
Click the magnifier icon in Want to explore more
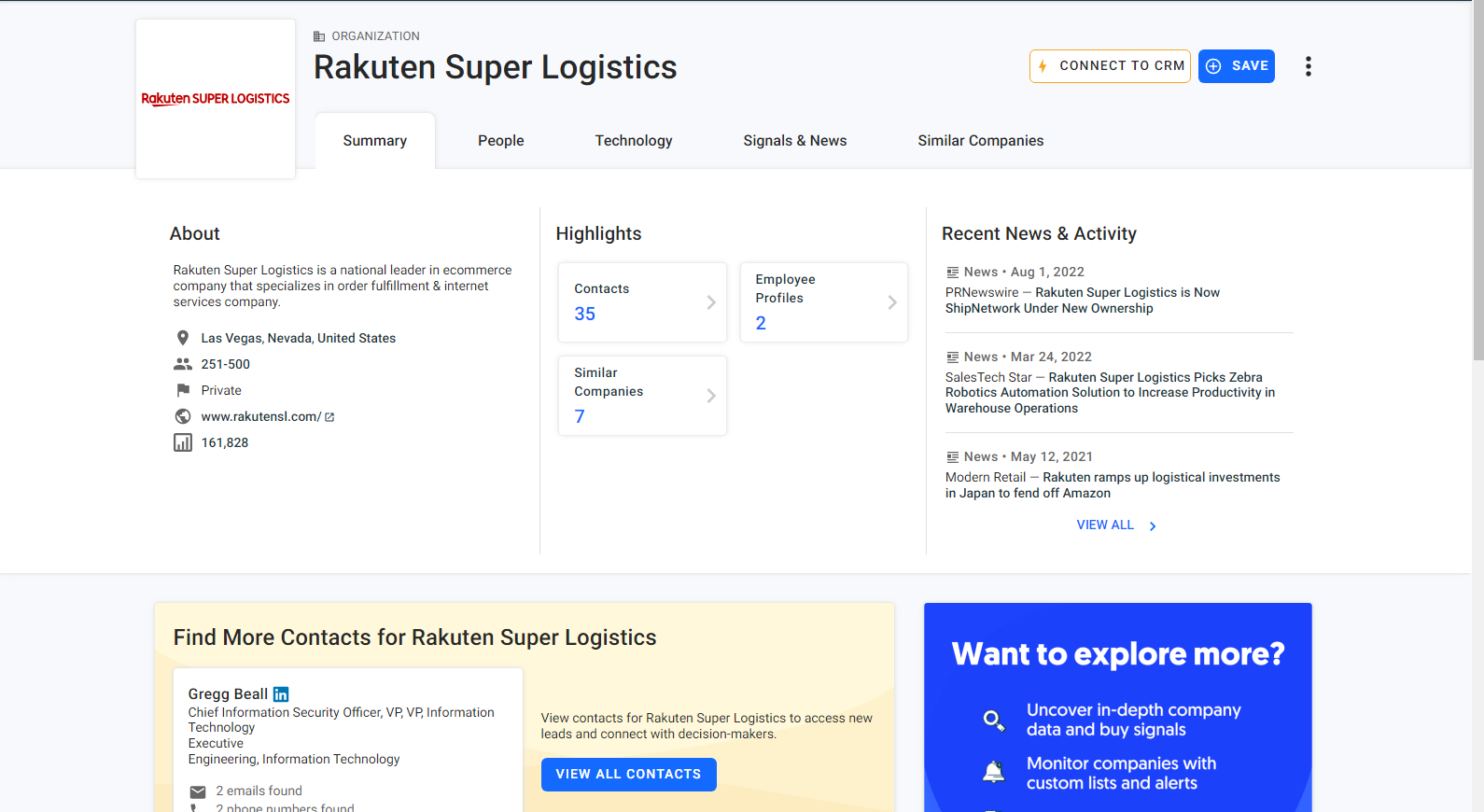pyautogui.click(x=994, y=721)
